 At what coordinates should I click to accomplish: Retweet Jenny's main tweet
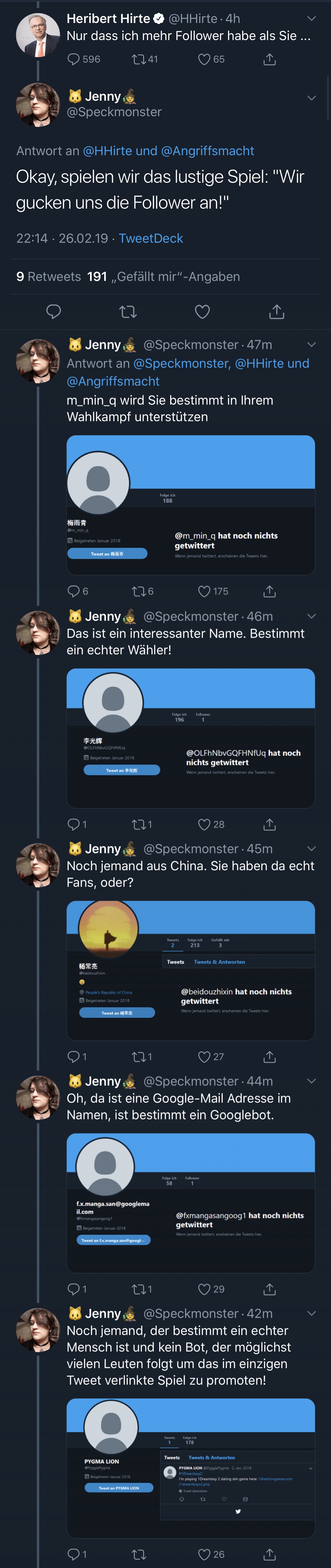point(127,312)
